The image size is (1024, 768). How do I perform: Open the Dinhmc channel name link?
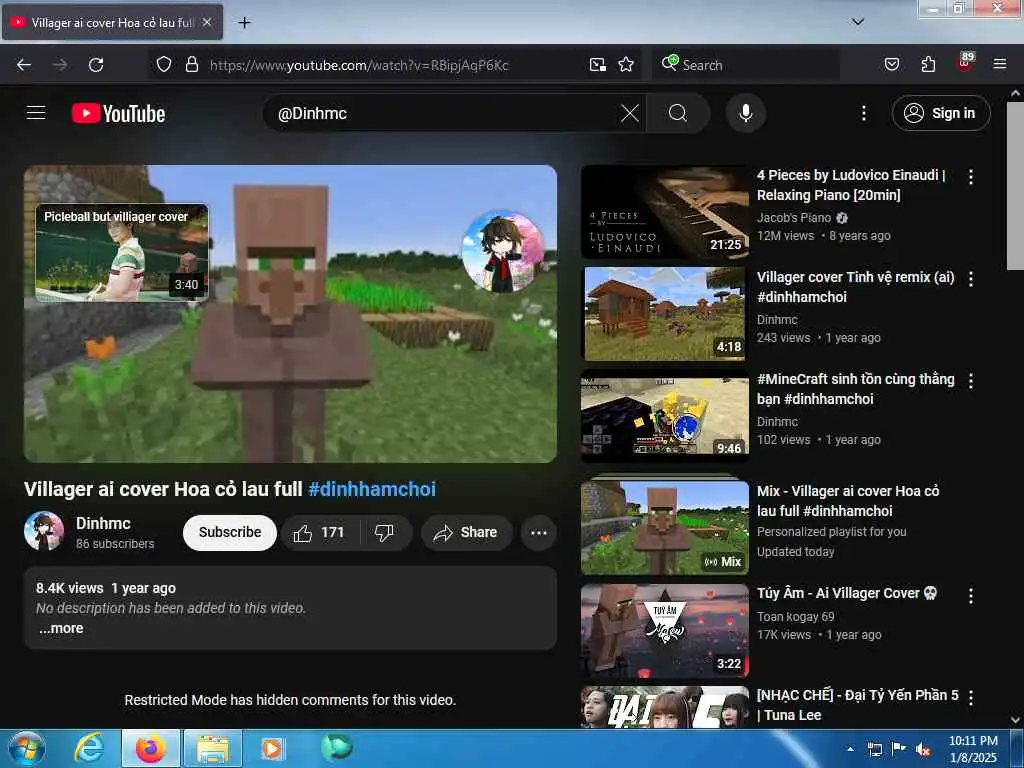(x=103, y=523)
